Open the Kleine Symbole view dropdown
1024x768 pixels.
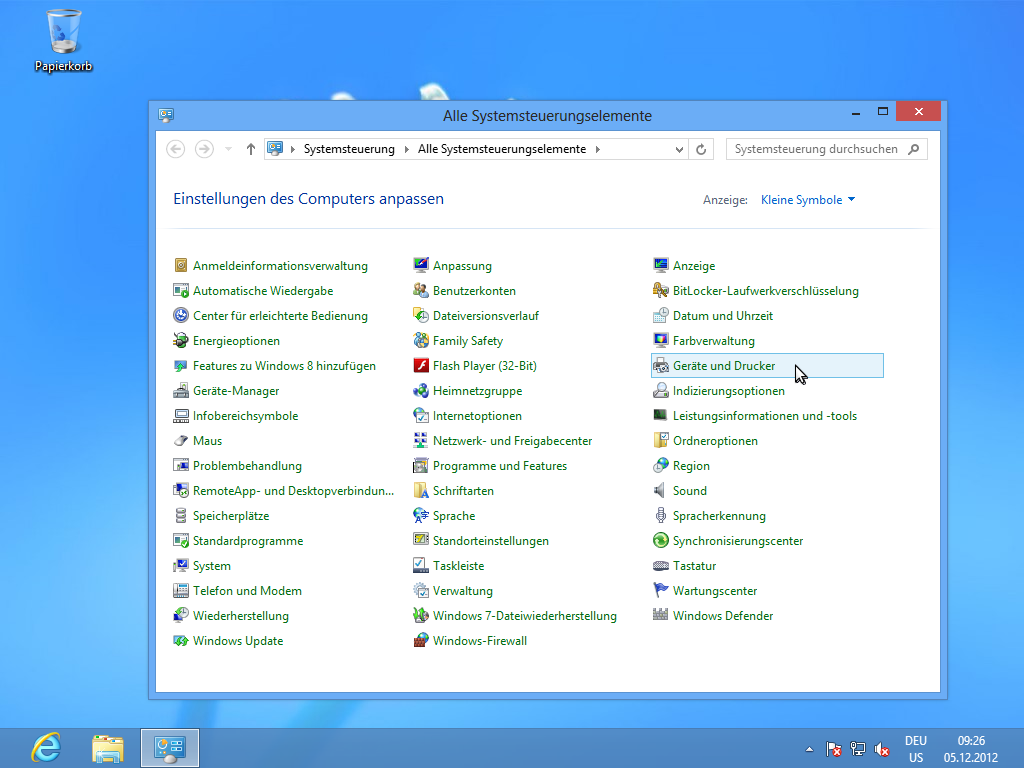tap(808, 200)
